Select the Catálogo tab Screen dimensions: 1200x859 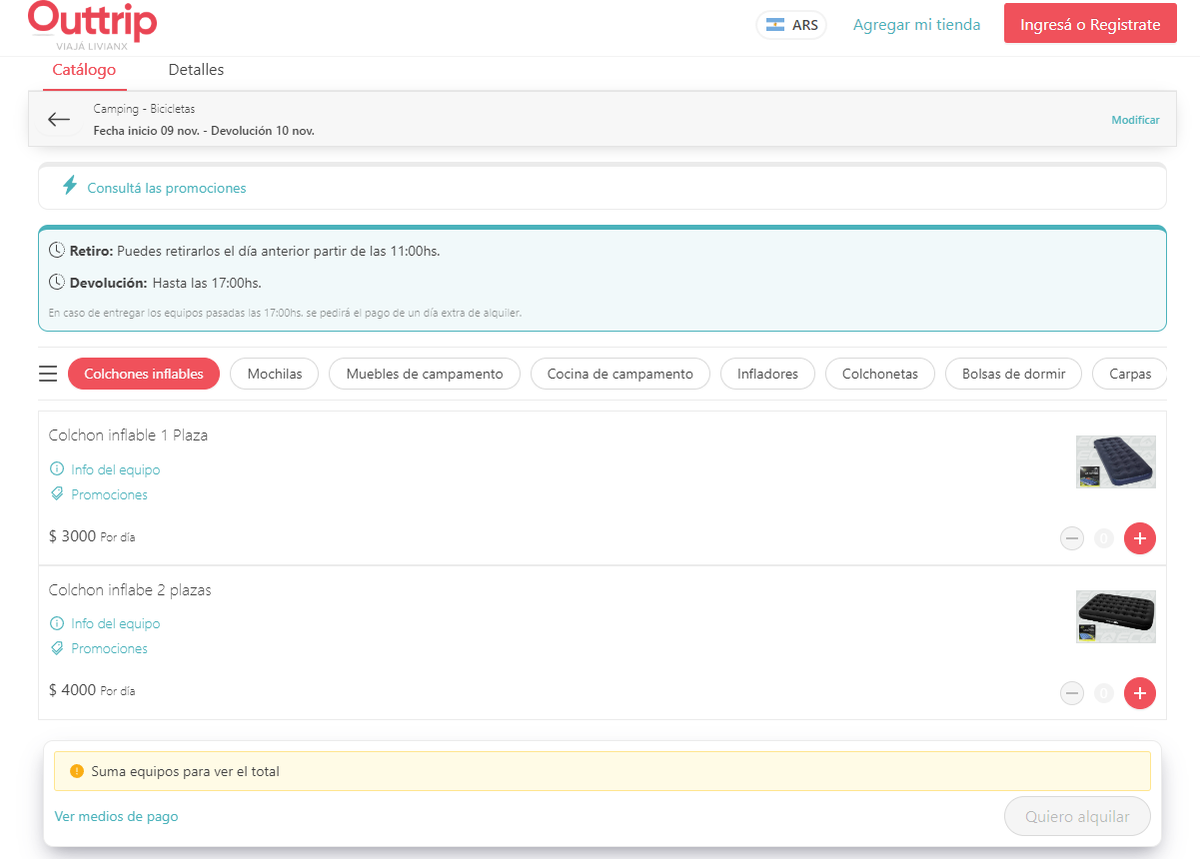pos(84,70)
